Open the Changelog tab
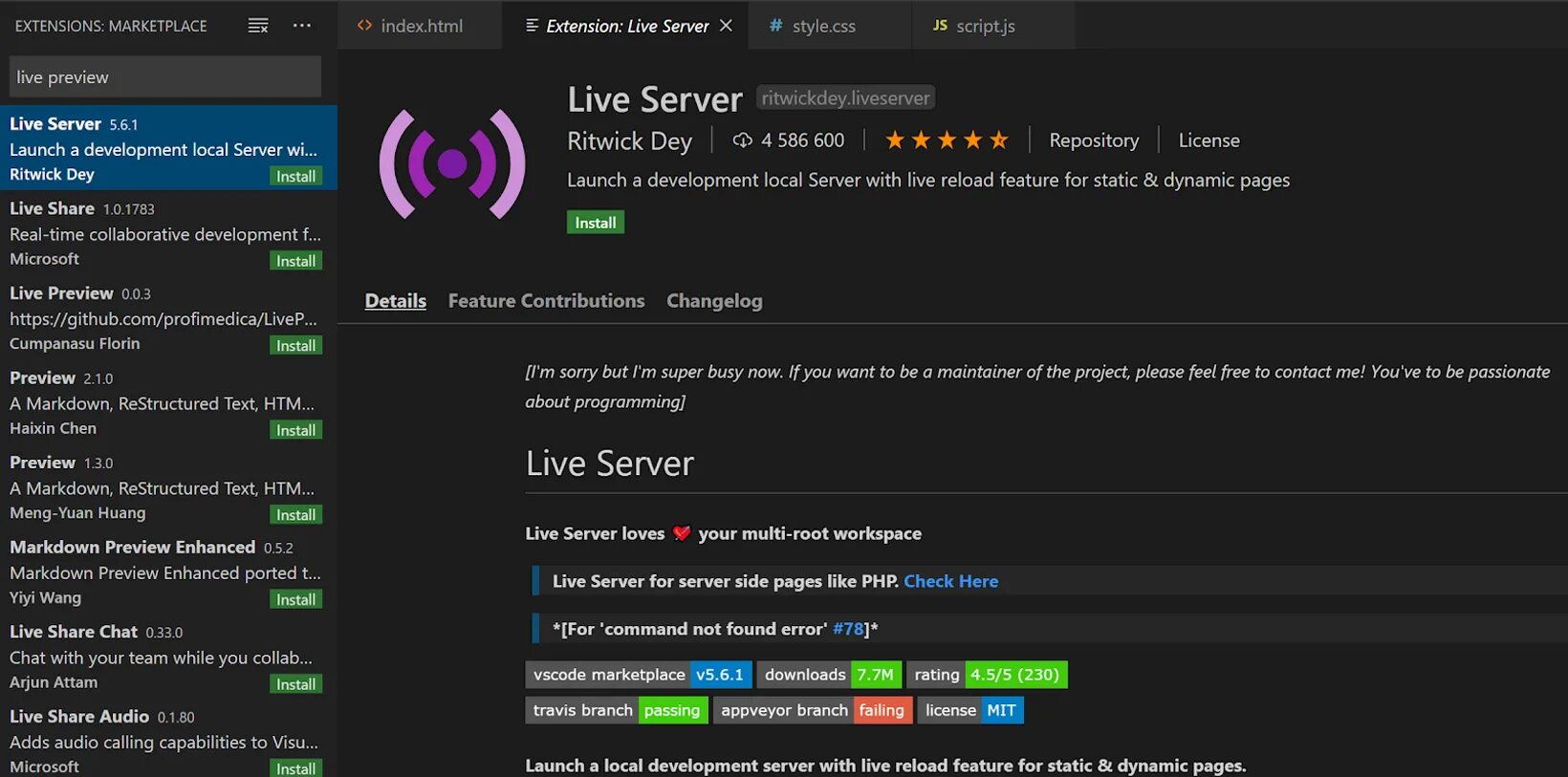Viewport: 1568px width, 777px height. [714, 301]
